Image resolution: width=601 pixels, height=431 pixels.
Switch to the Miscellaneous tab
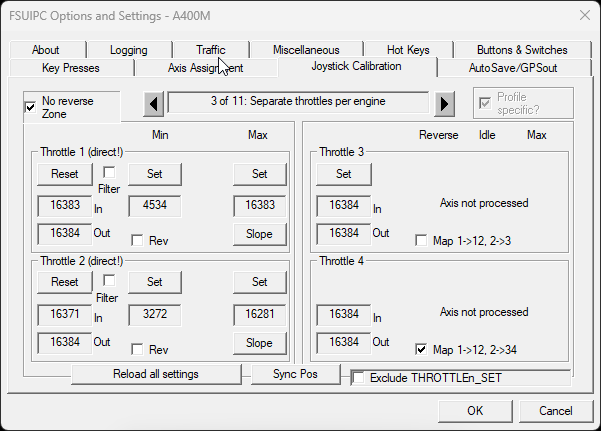point(306,50)
